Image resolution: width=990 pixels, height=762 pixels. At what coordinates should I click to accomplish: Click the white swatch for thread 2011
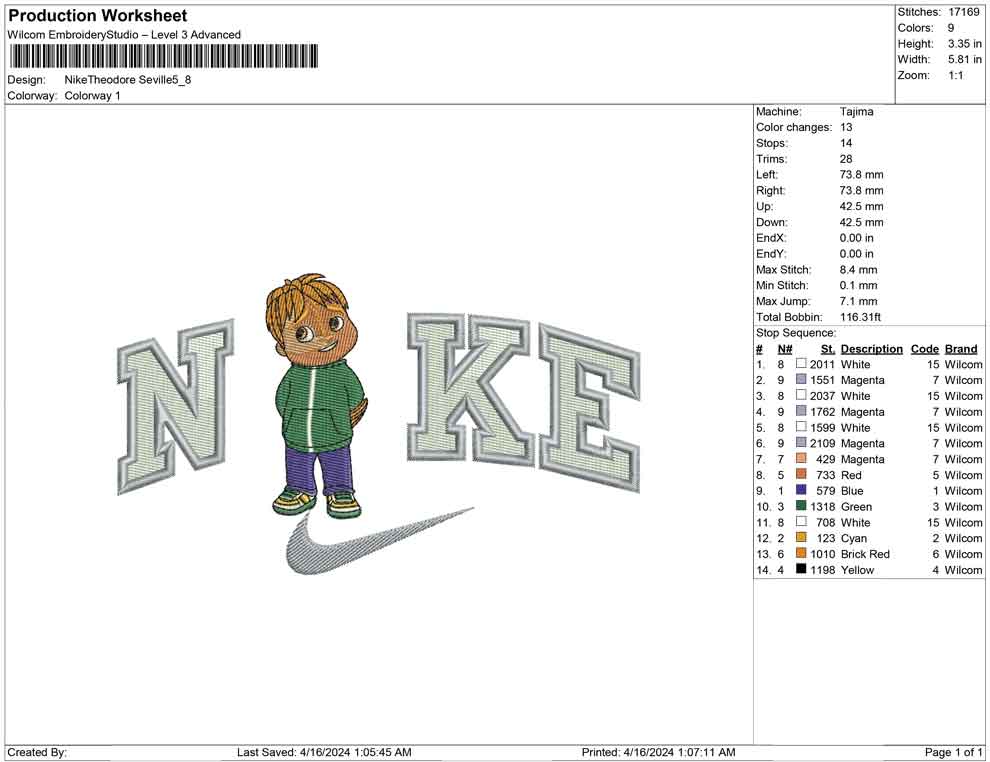pyautogui.click(x=801, y=365)
